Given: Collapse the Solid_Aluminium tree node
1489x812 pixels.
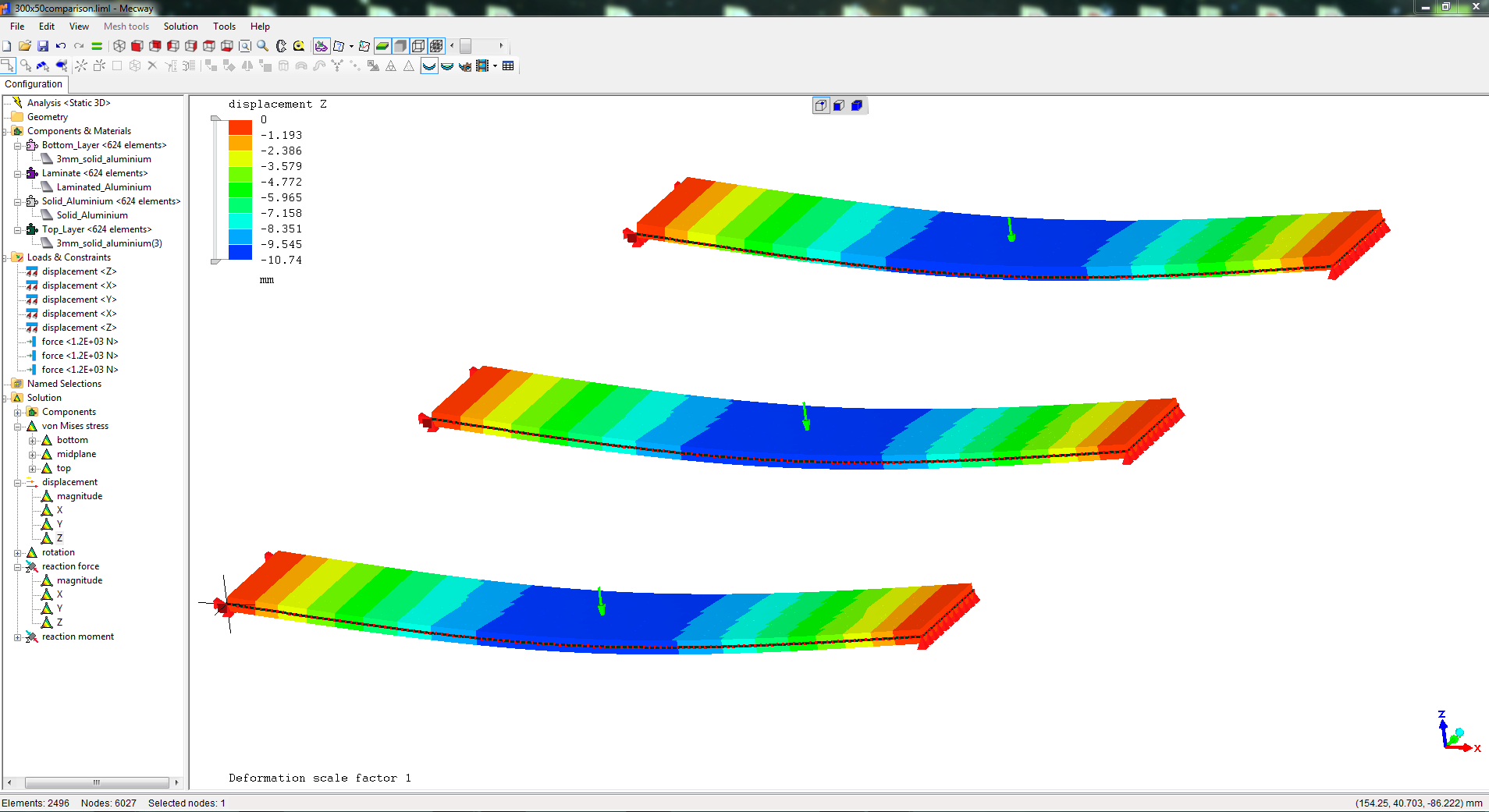Looking at the screenshot, I should (17, 201).
